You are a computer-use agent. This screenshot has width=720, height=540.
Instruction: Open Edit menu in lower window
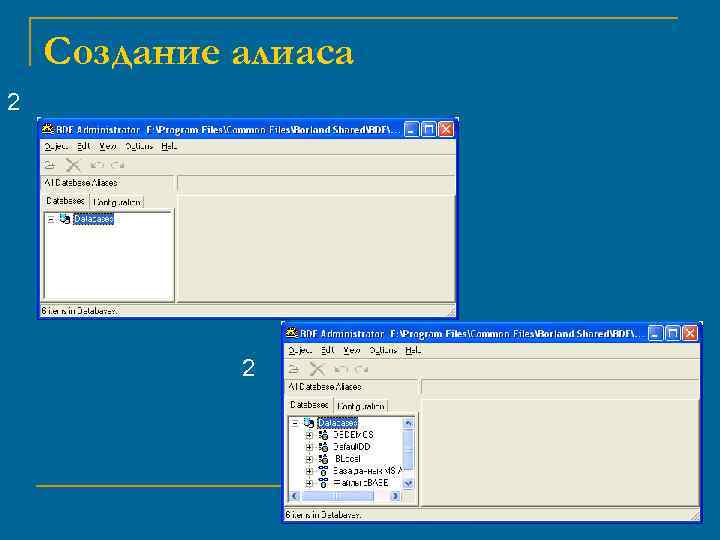coord(328,350)
